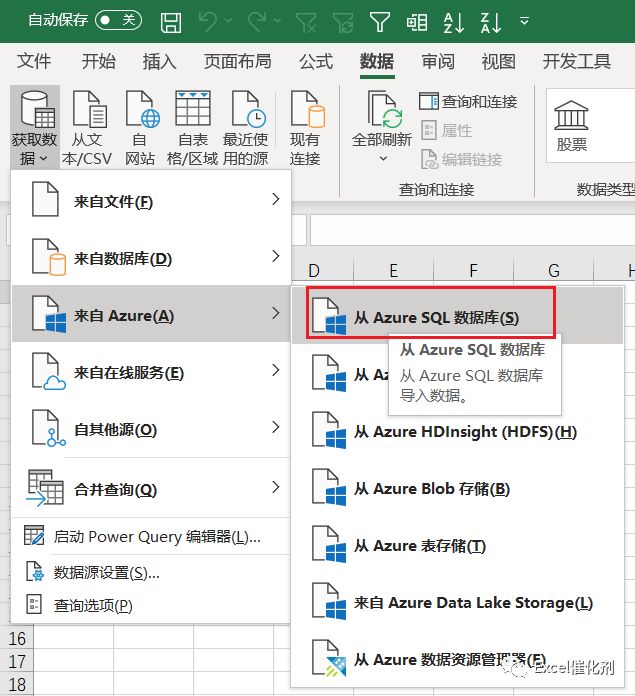This screenshot has width=635, height=696.
Task: Open 来自在线服务(E) submenu
Action: point(151,372)
